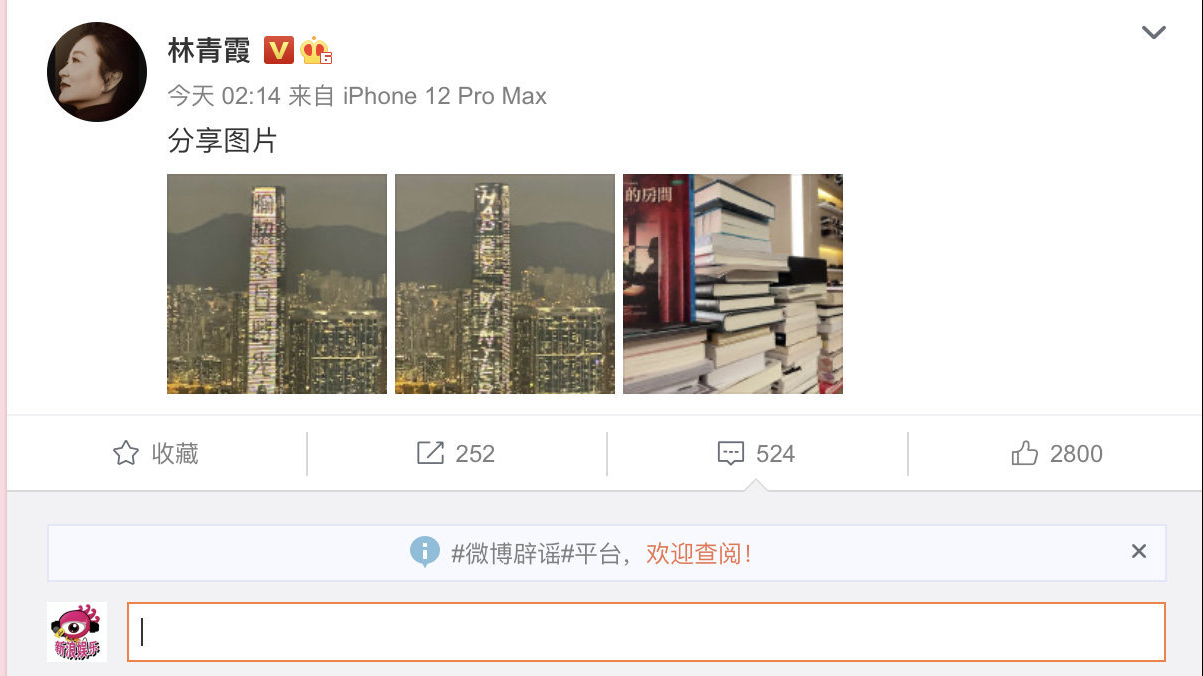This screenshot has width=1203, height=676.
Task: Open 林青霞's profile avatar
Action: pyautogui.click(x=97, y=72)
